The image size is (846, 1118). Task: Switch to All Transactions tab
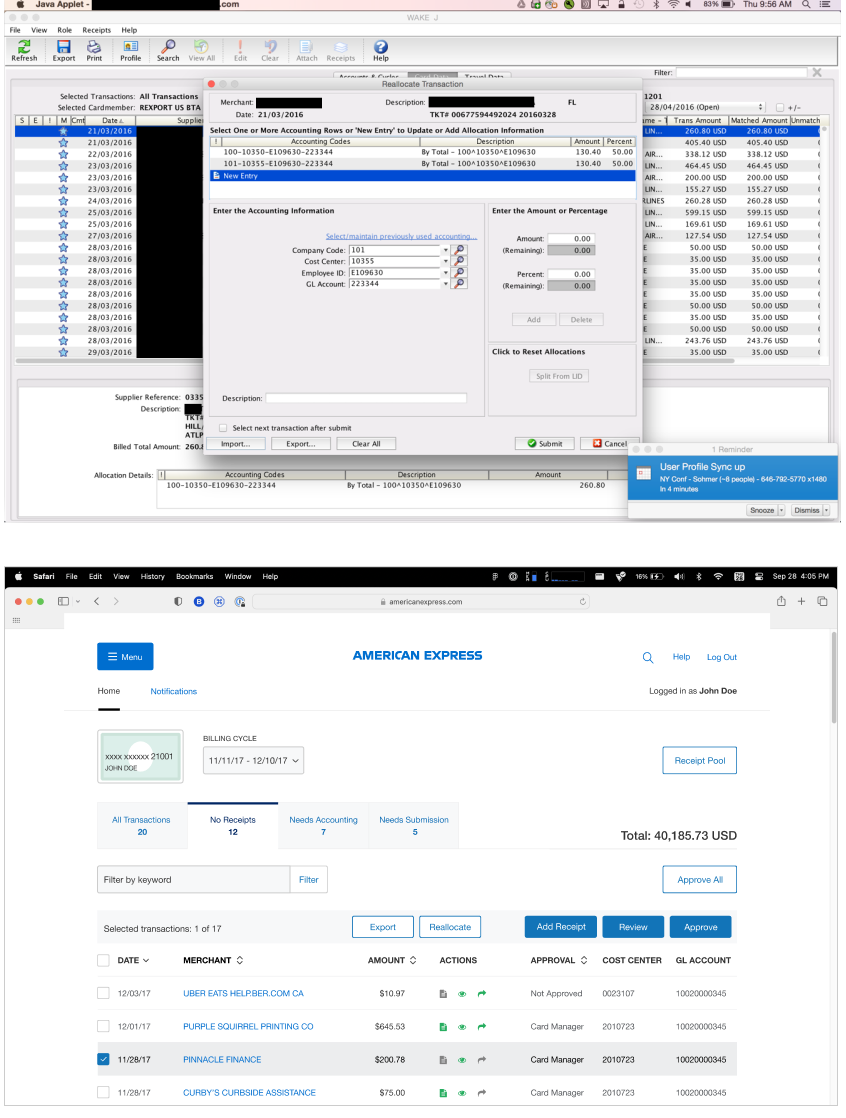[142, 826]
